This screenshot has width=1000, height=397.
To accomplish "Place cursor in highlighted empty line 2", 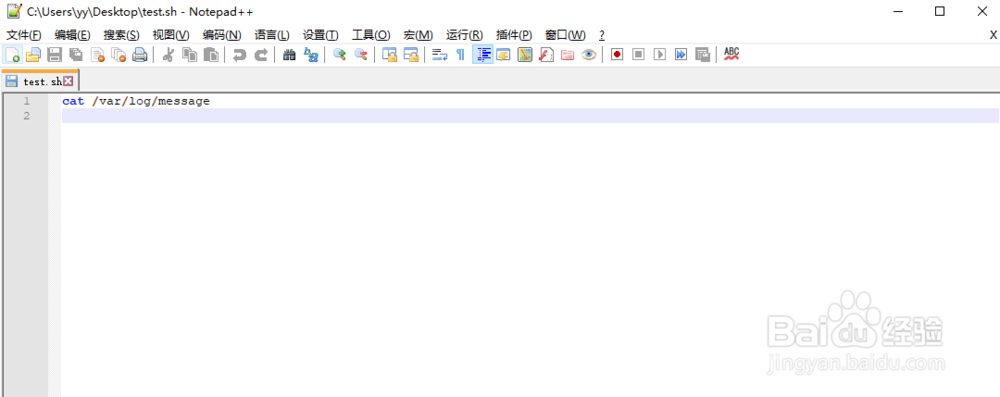I will (x=530, y=116).
